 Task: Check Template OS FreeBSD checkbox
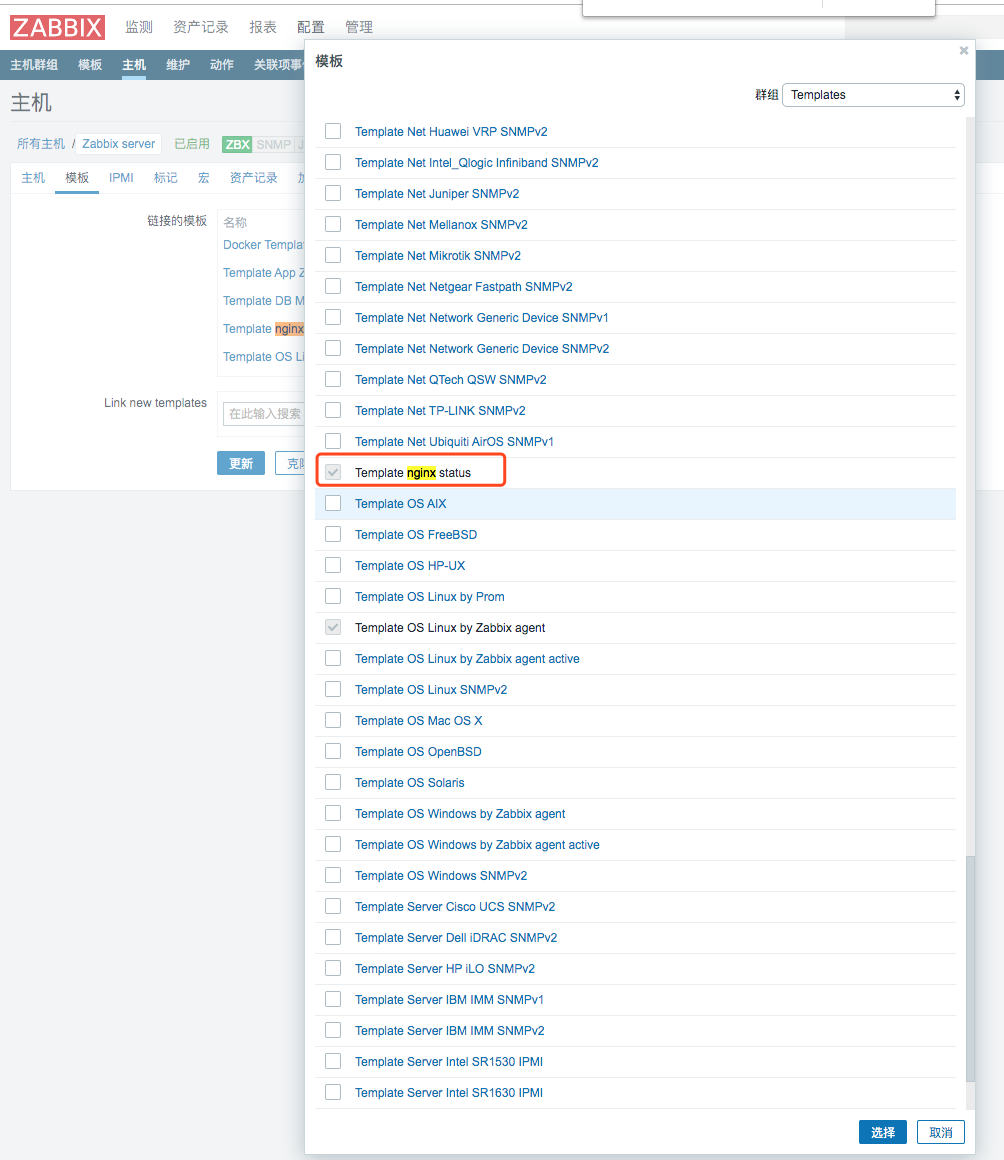point(333,534)
